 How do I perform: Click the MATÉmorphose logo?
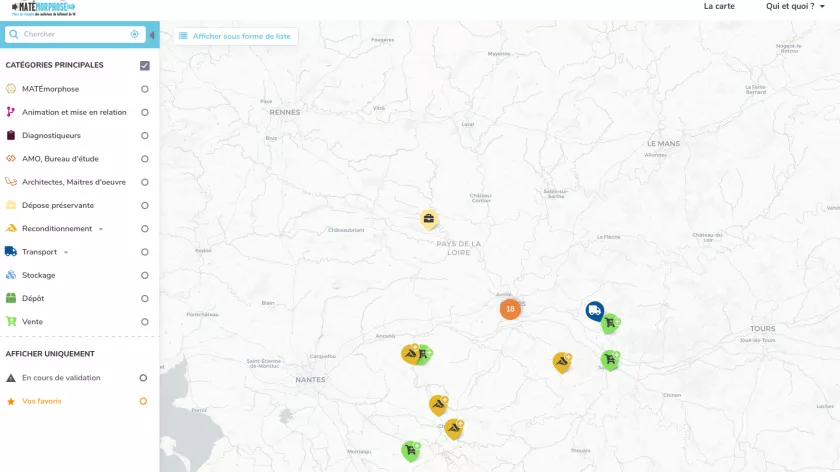tap(43, 8)
